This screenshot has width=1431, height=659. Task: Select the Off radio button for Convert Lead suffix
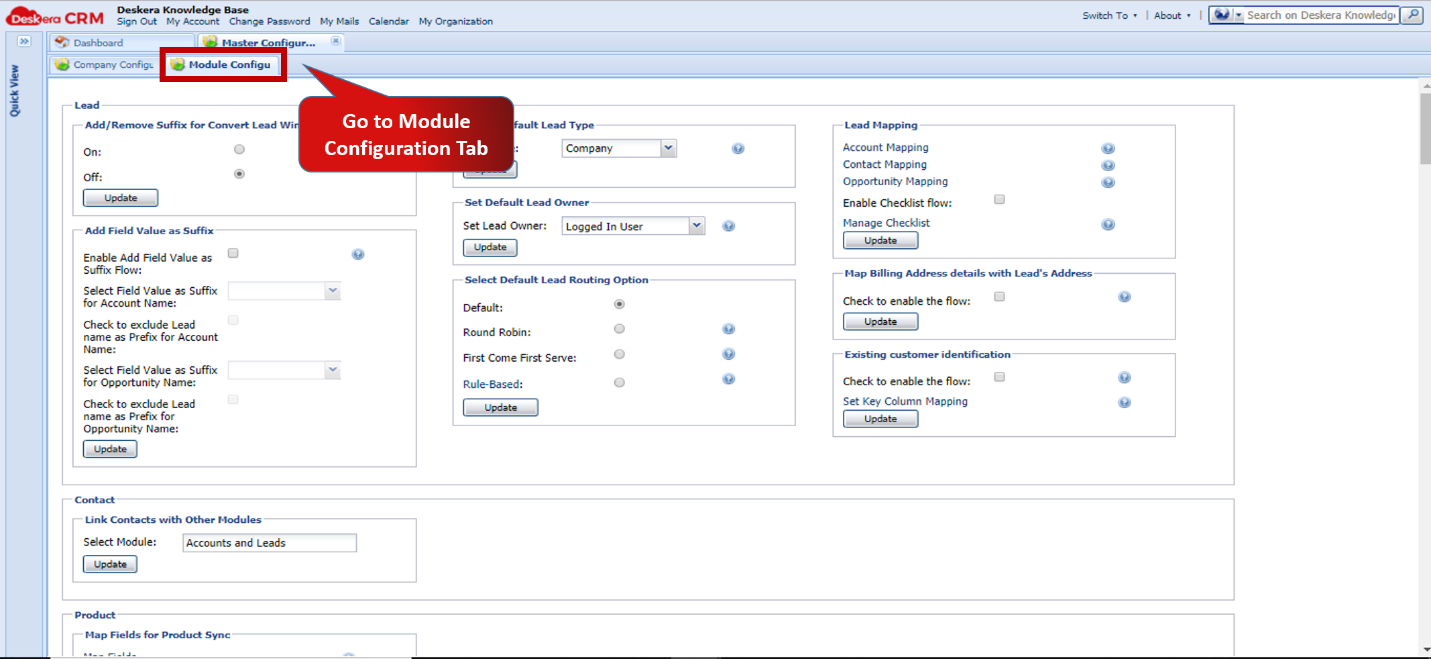click(239, 173)
